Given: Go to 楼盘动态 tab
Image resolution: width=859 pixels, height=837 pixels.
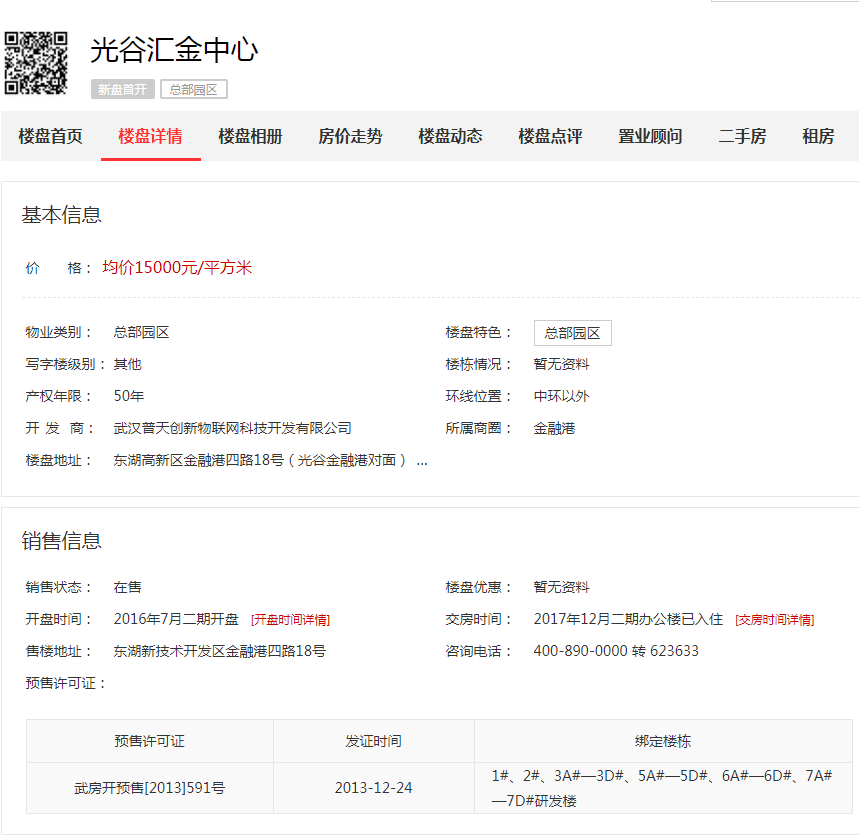Looking at the screenshot, I should [x=450, y=137].
